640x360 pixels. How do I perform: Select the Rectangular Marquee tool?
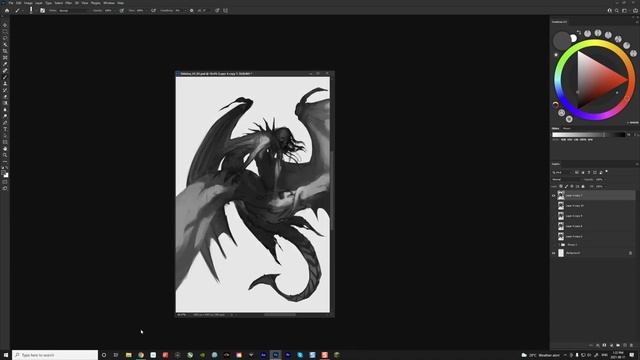click(5, 32)
